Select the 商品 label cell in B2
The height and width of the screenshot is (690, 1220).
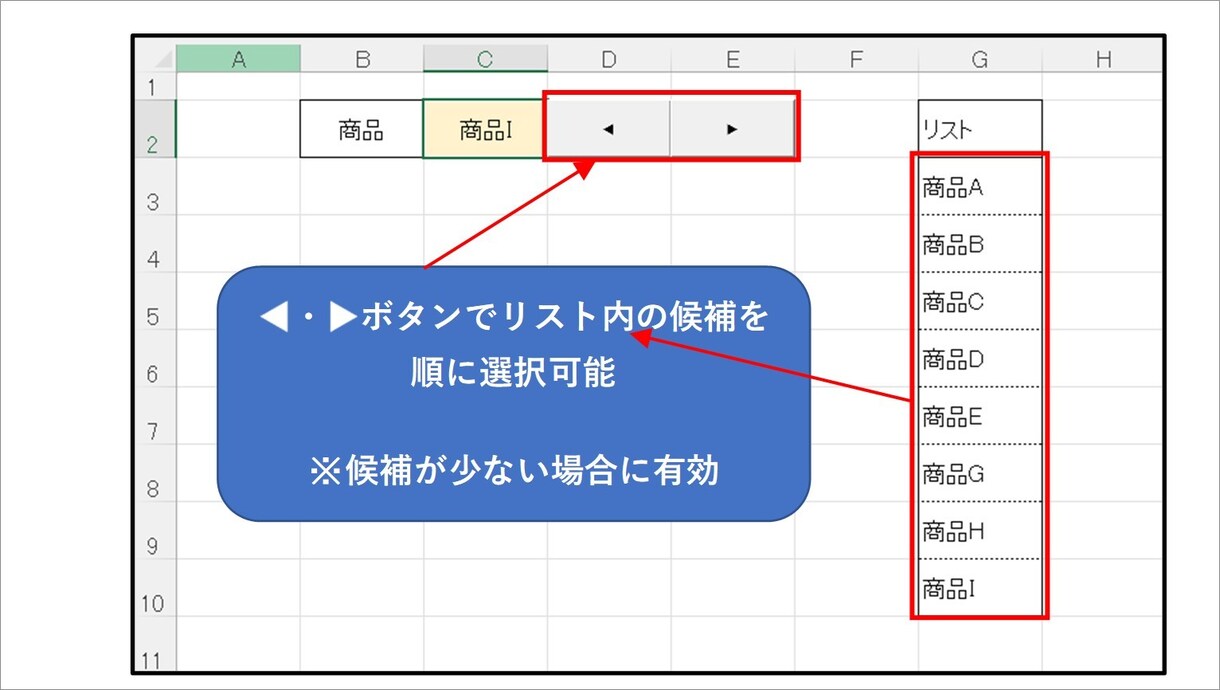362,129
